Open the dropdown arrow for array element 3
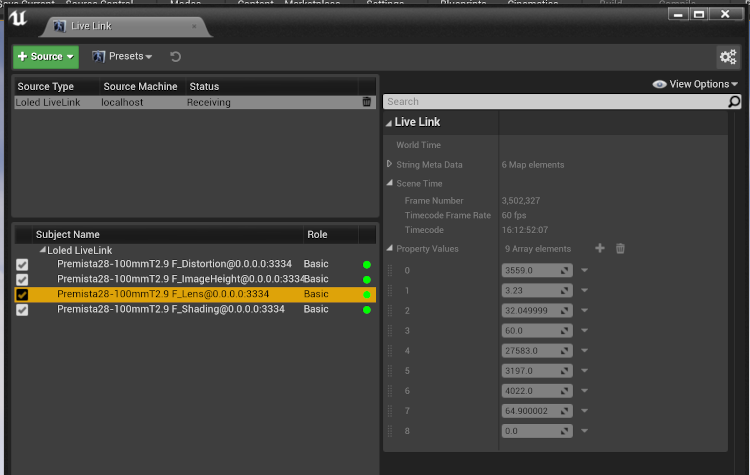The image size is (750, 475). (584, 330)
